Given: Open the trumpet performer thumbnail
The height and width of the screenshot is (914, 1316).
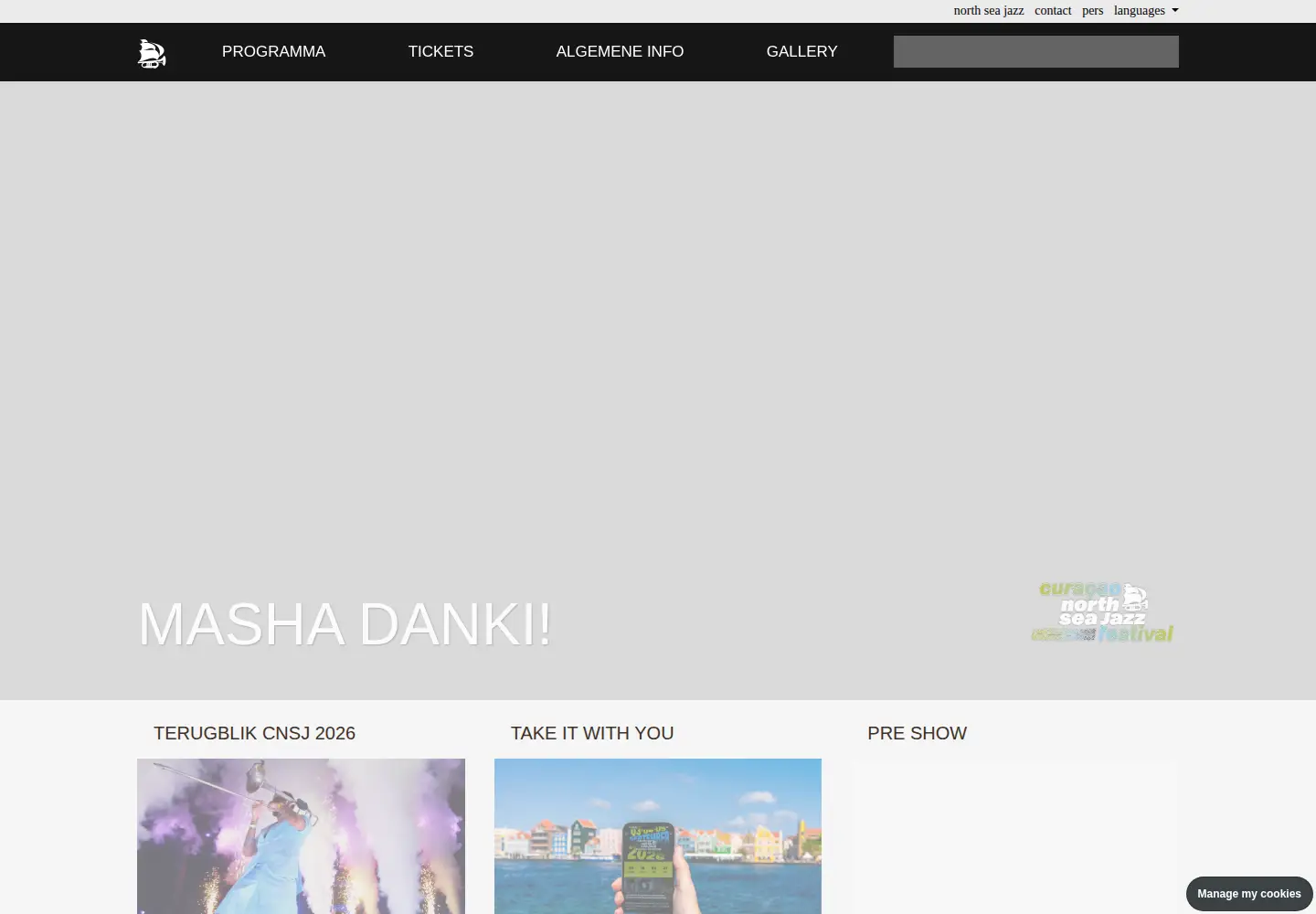Looking at the screenshot, I should (301, 836).
